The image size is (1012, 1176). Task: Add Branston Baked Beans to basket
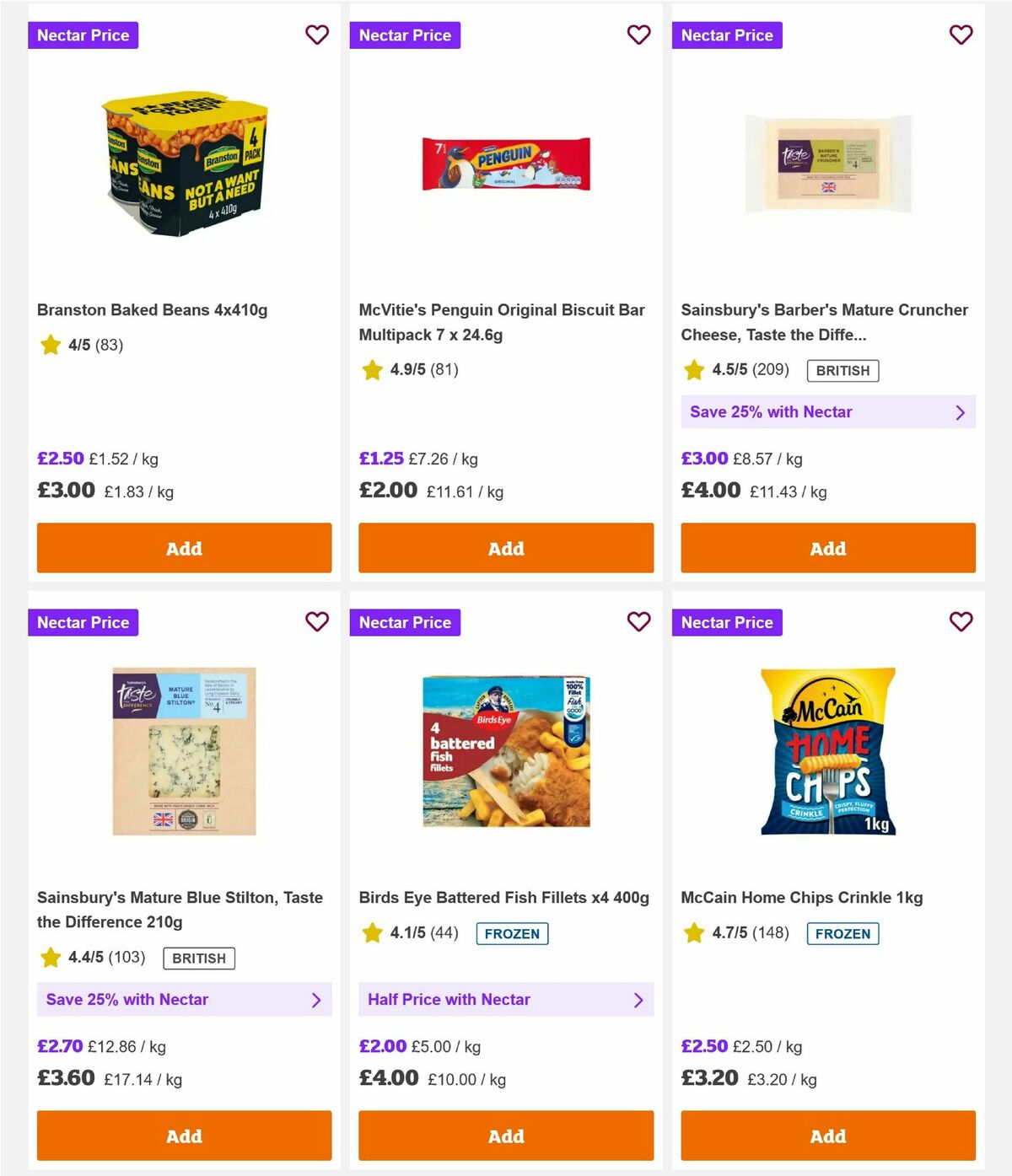coord(184,548)
